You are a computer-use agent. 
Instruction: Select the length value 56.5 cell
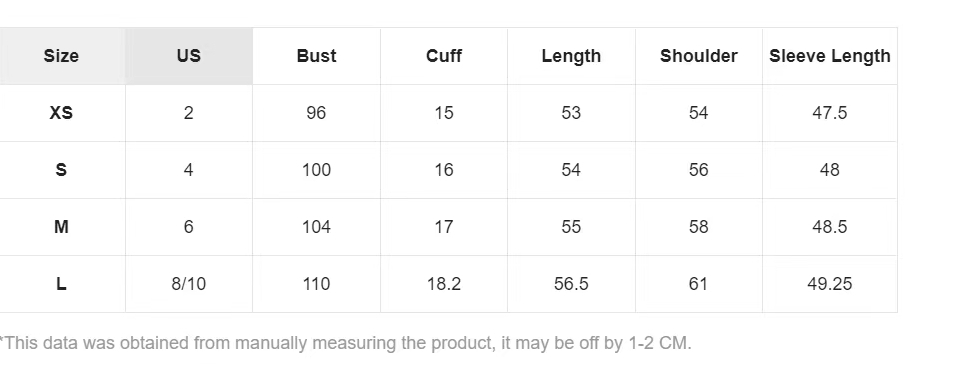click(571, 284)
